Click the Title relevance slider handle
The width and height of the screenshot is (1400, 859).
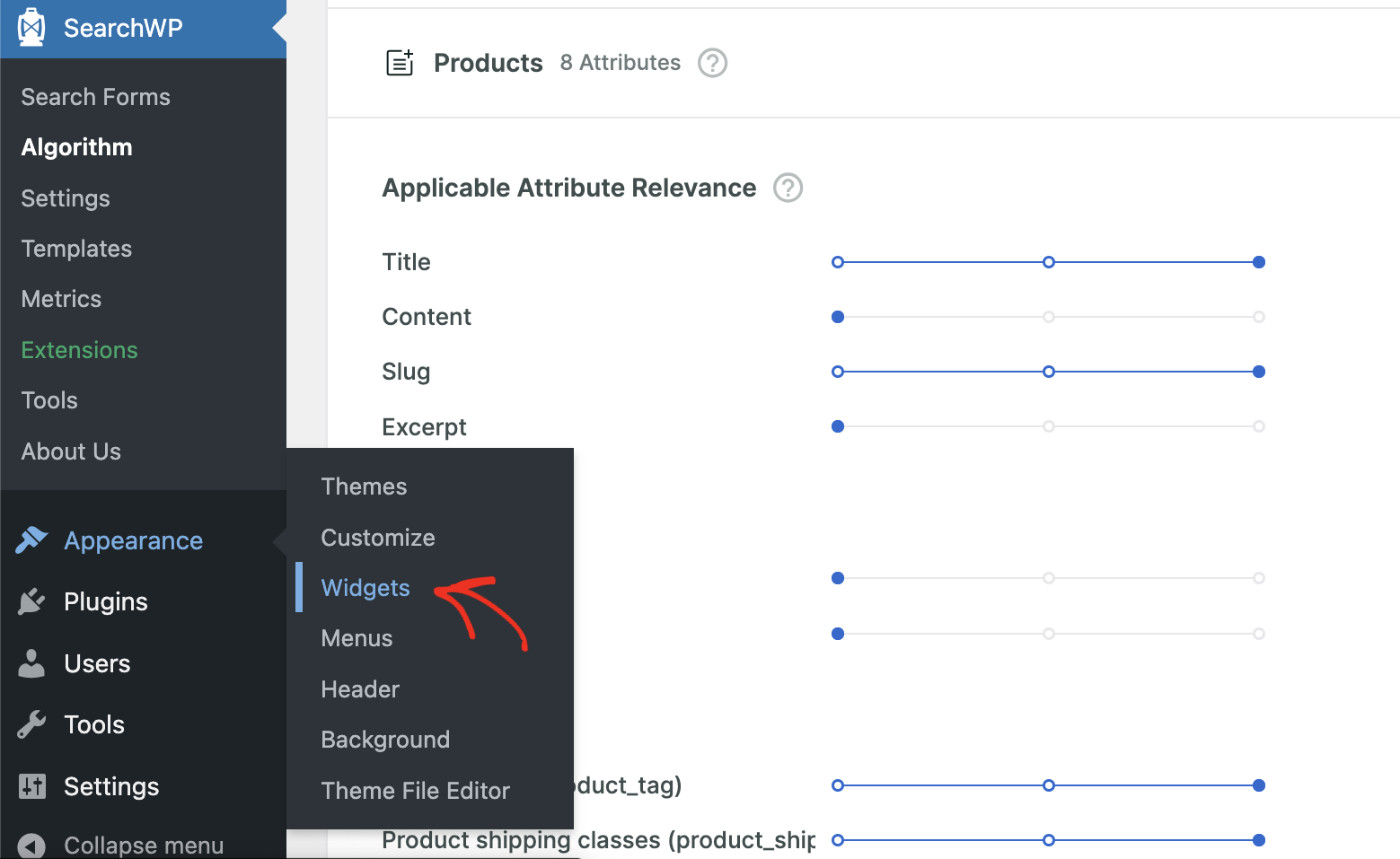1259,261
